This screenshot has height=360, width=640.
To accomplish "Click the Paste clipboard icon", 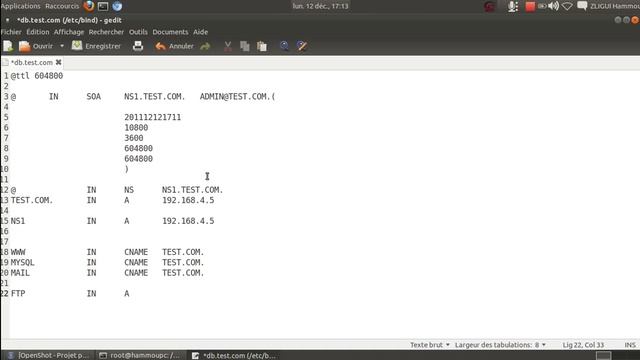I will (262, 47).
